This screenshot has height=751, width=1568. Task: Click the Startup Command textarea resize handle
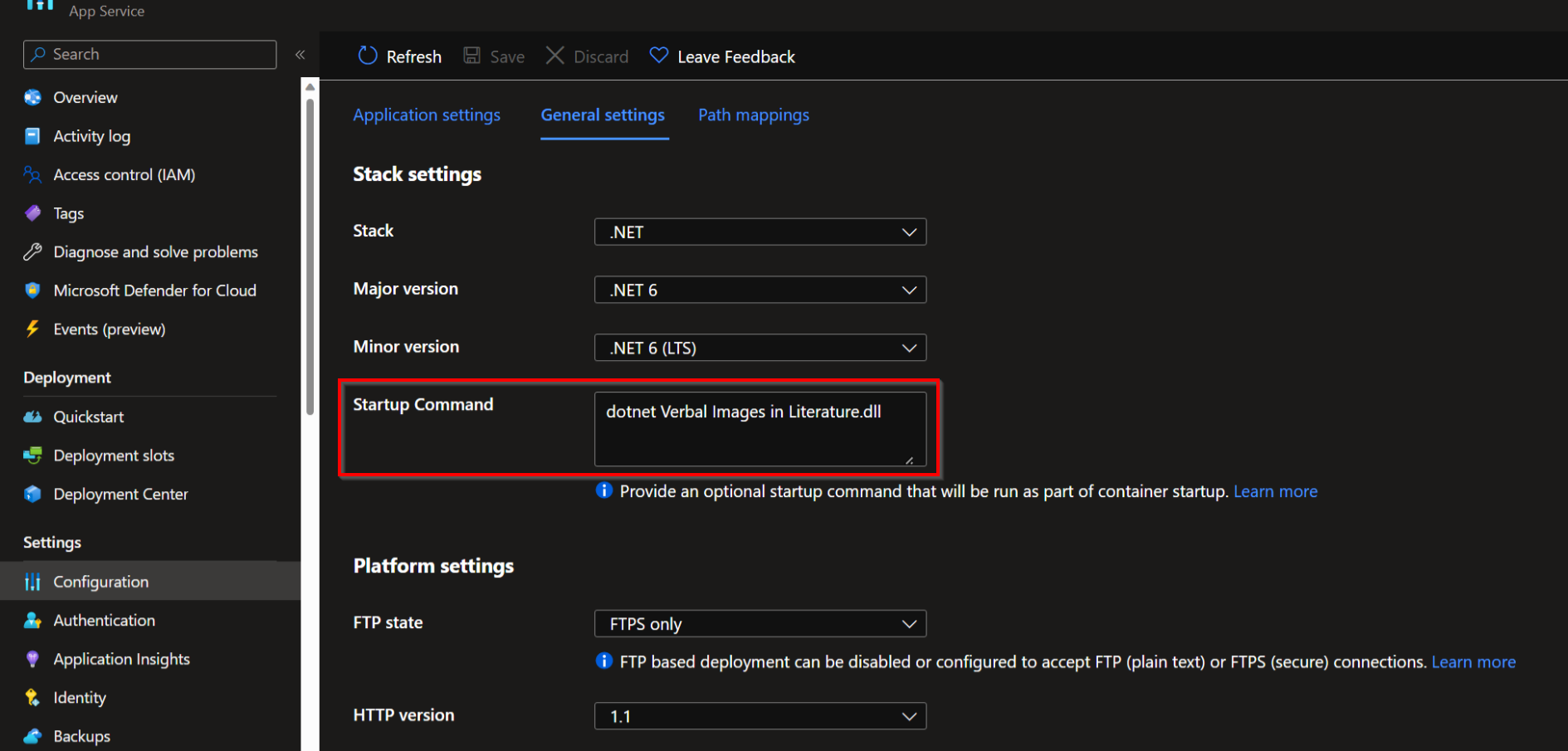(x=910, y=460)
